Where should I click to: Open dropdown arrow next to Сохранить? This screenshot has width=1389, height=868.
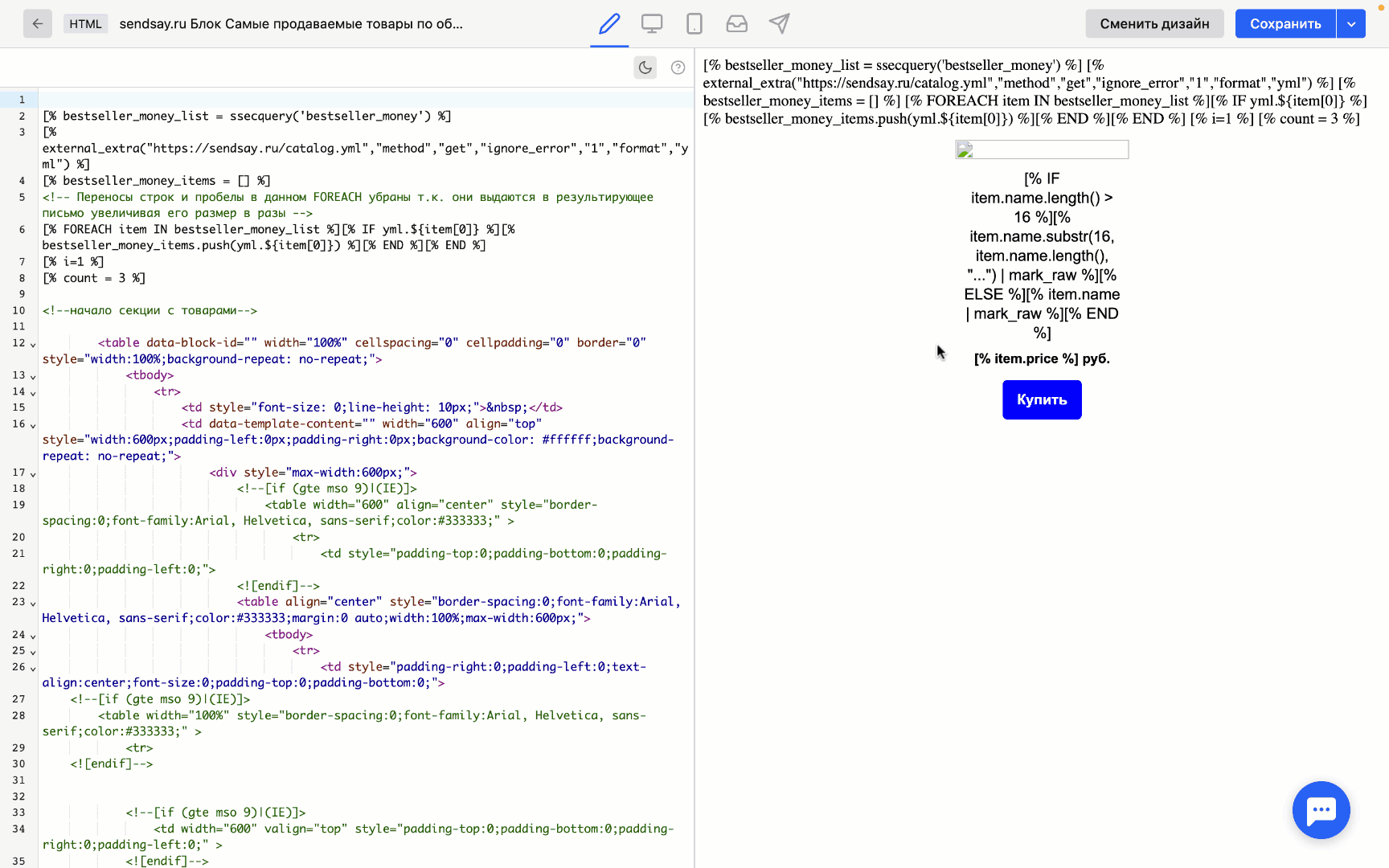(x=1351, y=24)
